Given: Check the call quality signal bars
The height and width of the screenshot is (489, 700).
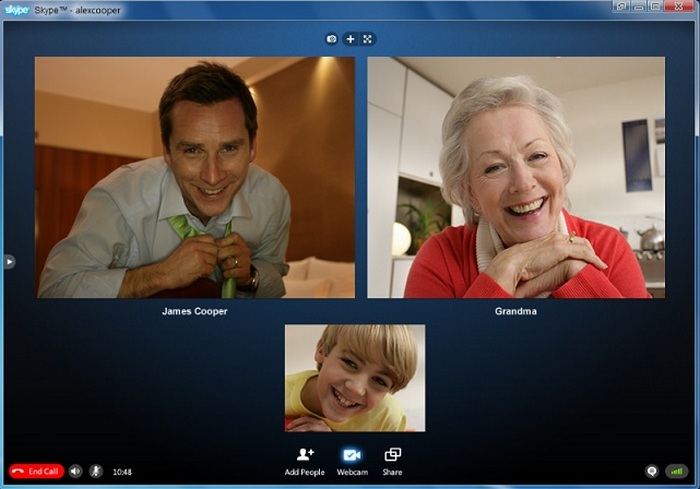Looking at the screenshot, I should tap(677, 471).
